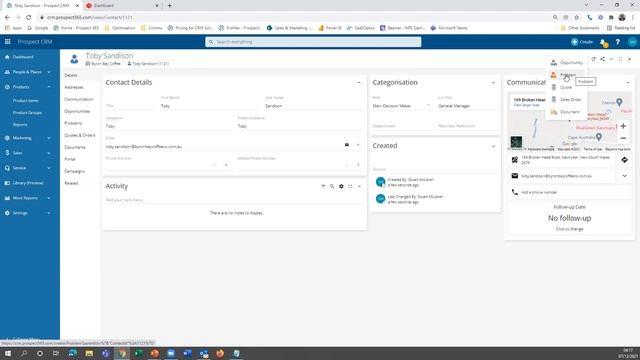Click the send email icon beside Email
The height and width of the screenshot is (360, 640).
[347, 145]
